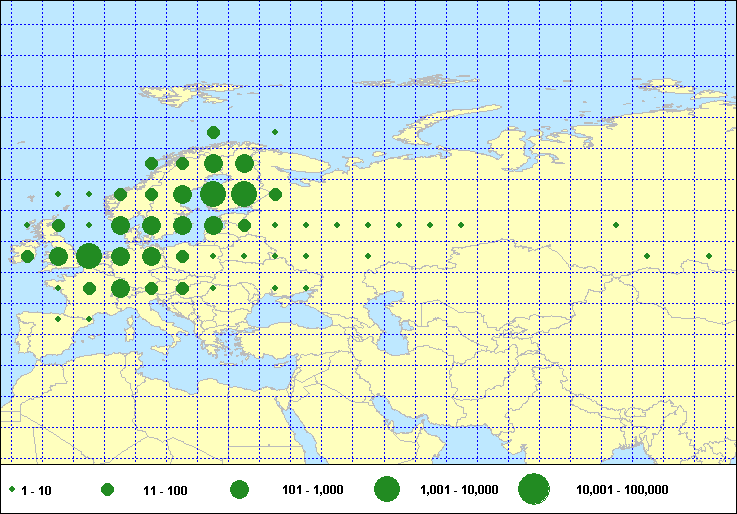Click the 1,001 - 10,000 legend circle

(387, 489)
